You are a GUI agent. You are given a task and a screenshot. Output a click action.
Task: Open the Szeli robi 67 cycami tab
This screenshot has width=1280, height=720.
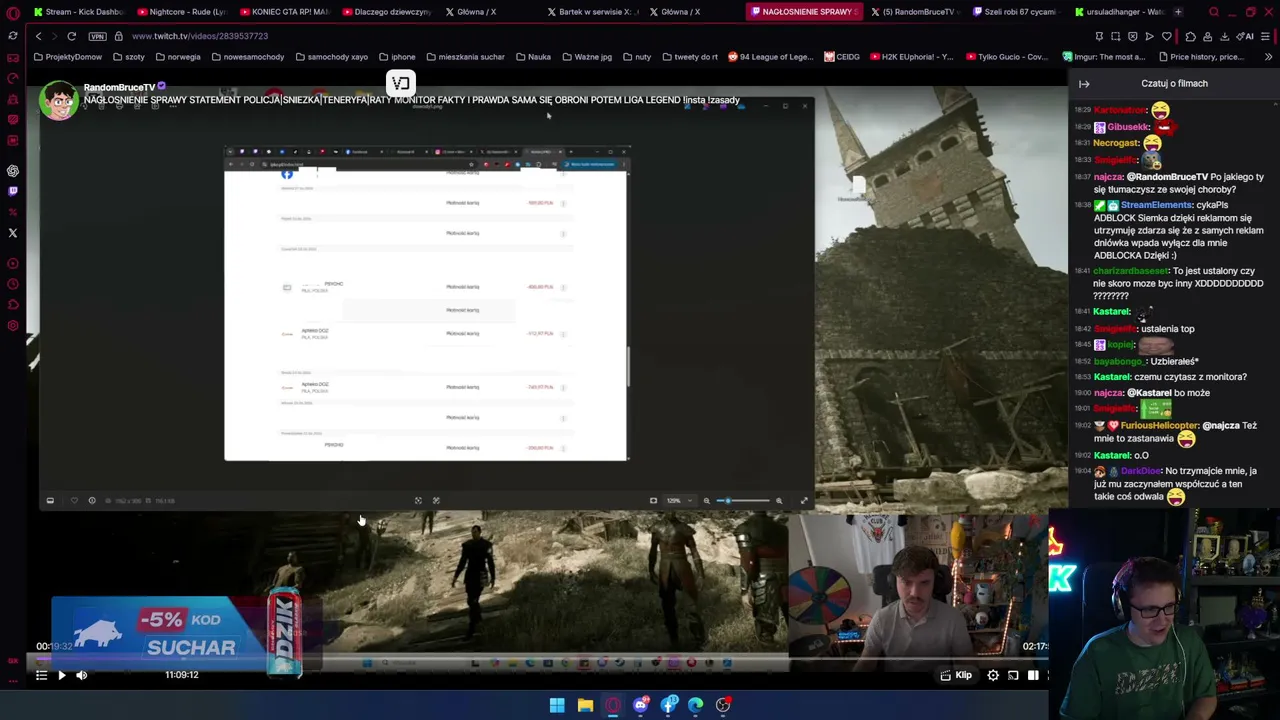pos(1015,12)
